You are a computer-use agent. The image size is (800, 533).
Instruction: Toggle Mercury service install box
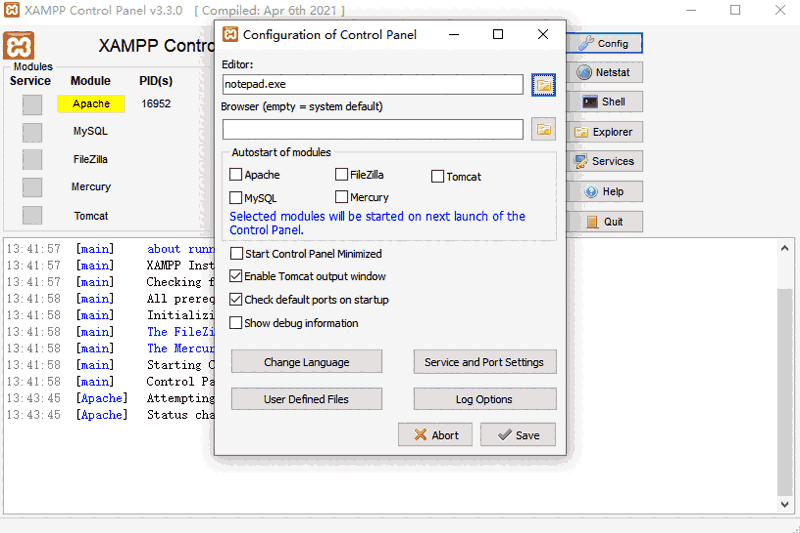pyautogui.click(x=32, y=187)
